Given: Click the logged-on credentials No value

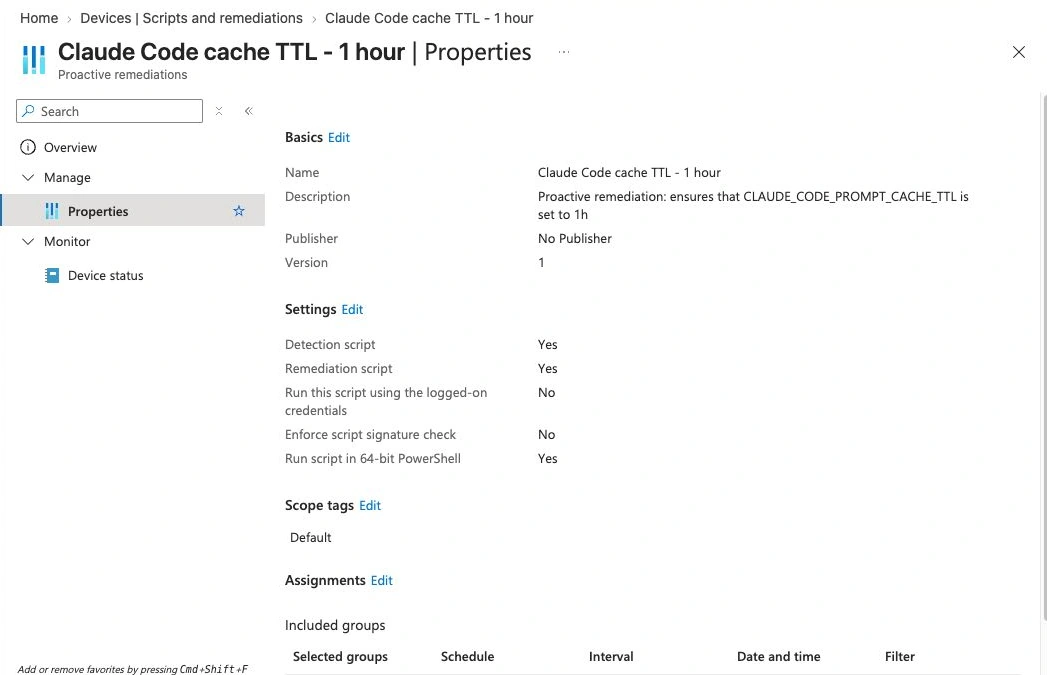Looking at the screenshot, I should (x=546, y=393).
